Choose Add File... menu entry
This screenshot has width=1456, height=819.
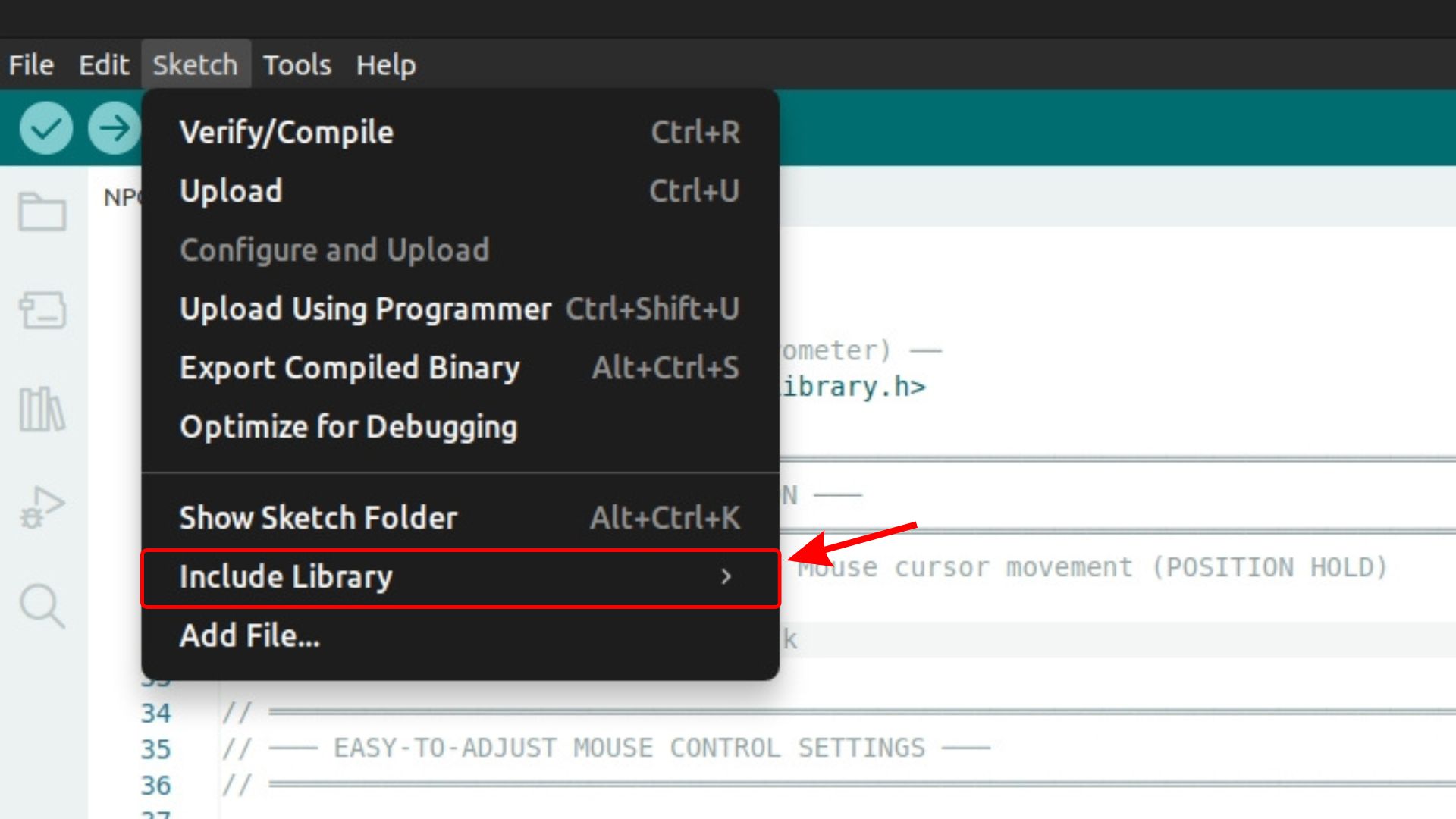click(x=460, y=636)
